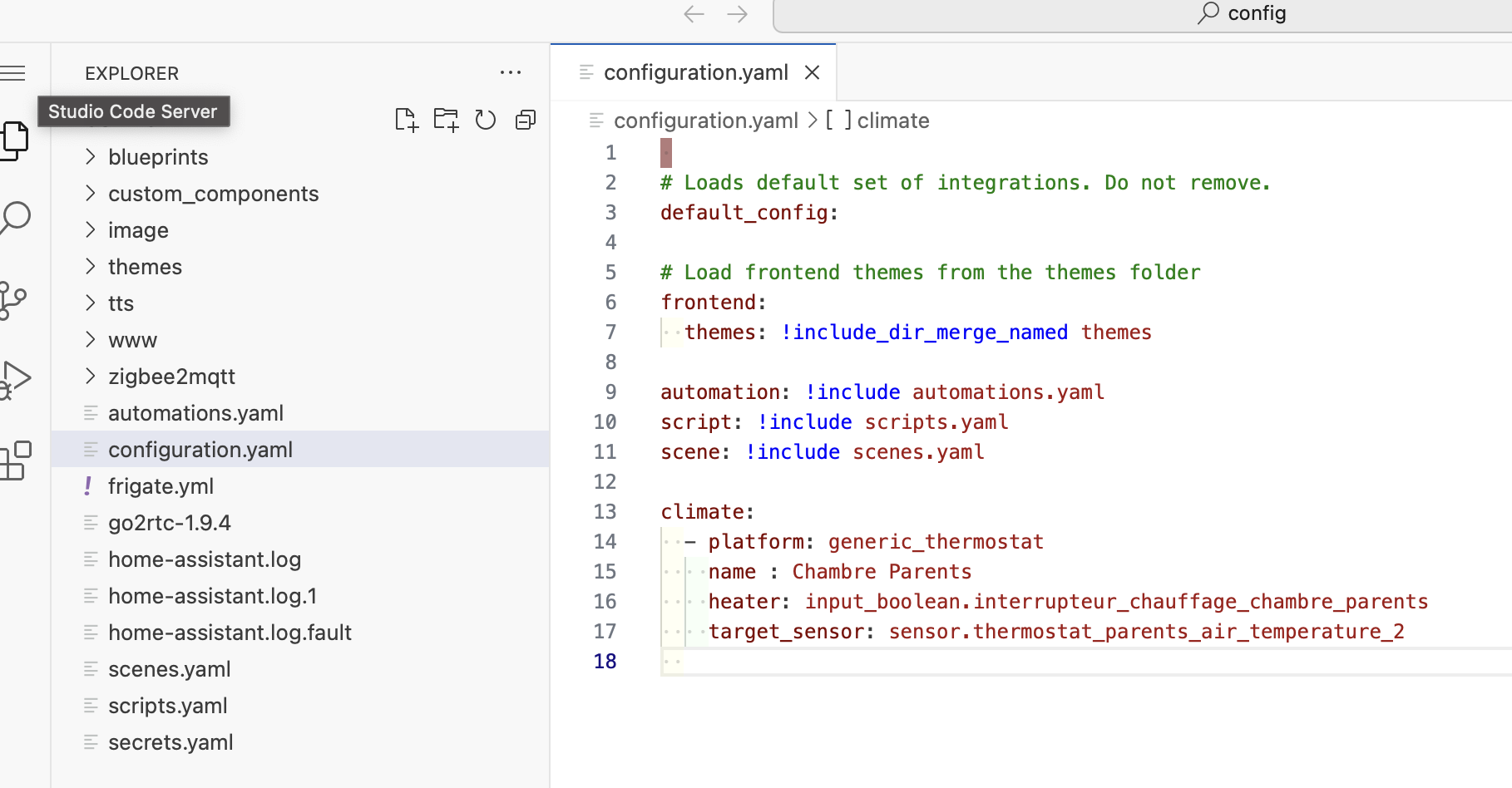The width and height of the screenshot is (1512, 788).
Task: Click the heater input_boolean entity value
Action: (1116, 602)
